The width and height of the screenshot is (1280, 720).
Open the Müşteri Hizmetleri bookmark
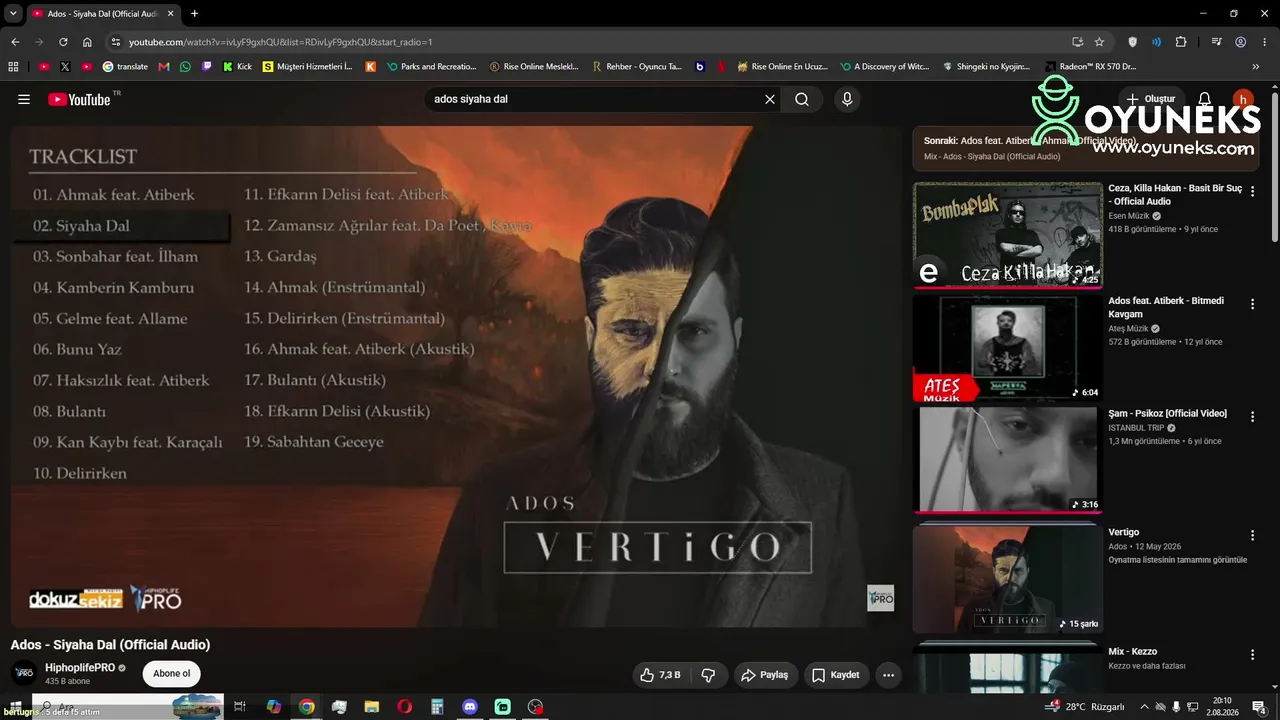point(307,67)
